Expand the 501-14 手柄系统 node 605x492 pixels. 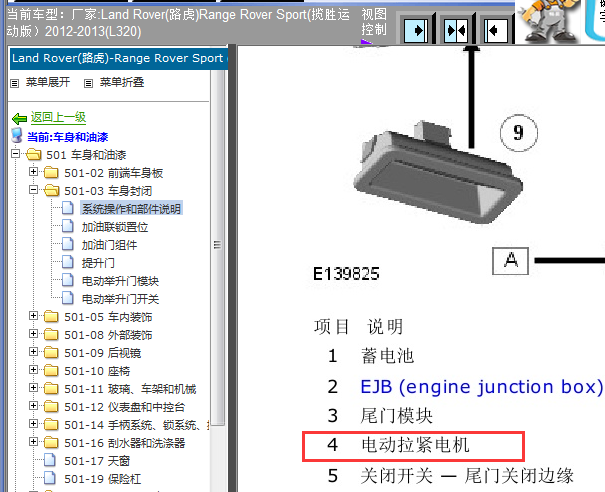34,424
